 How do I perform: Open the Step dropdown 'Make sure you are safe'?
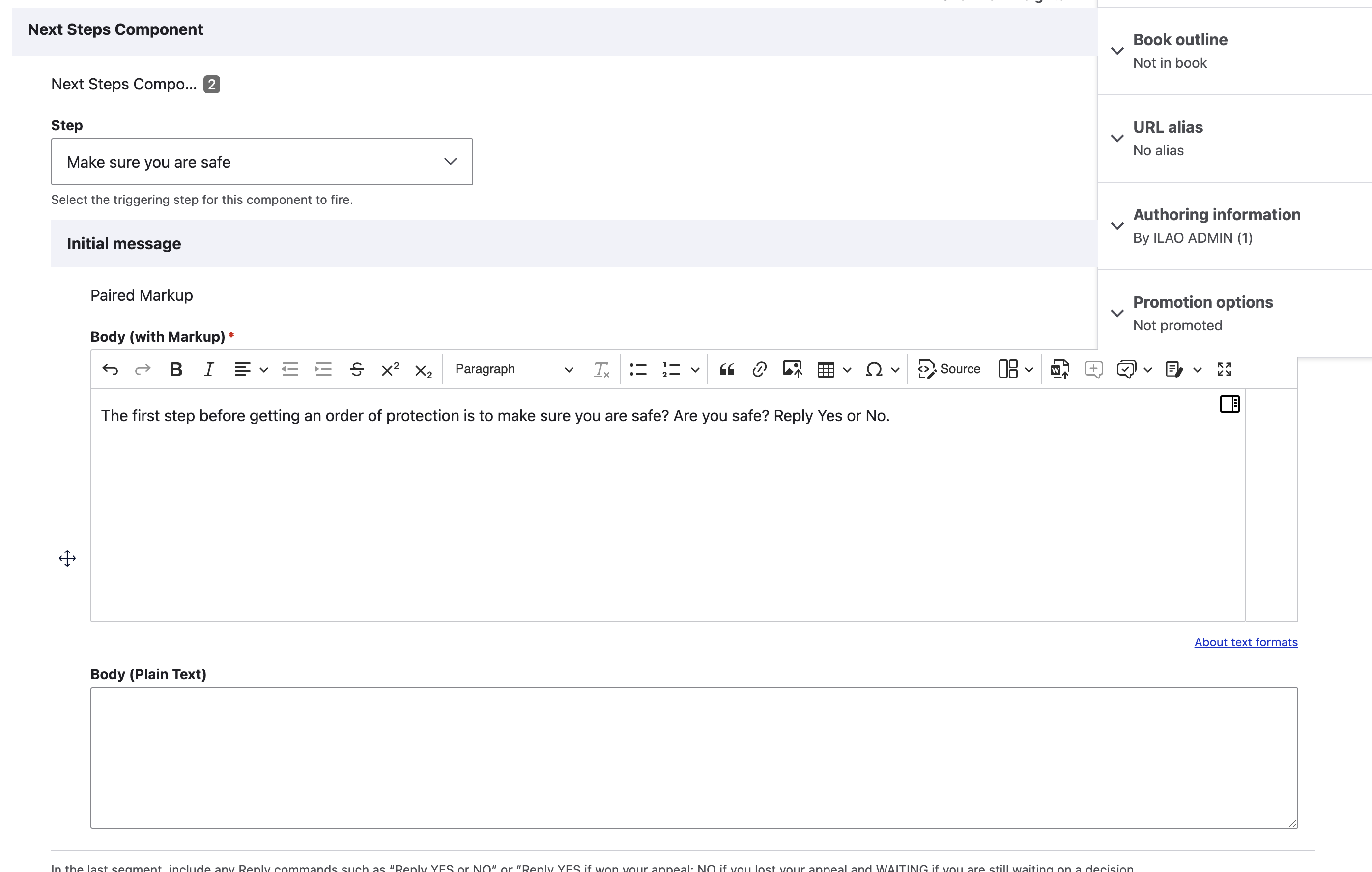262,162
